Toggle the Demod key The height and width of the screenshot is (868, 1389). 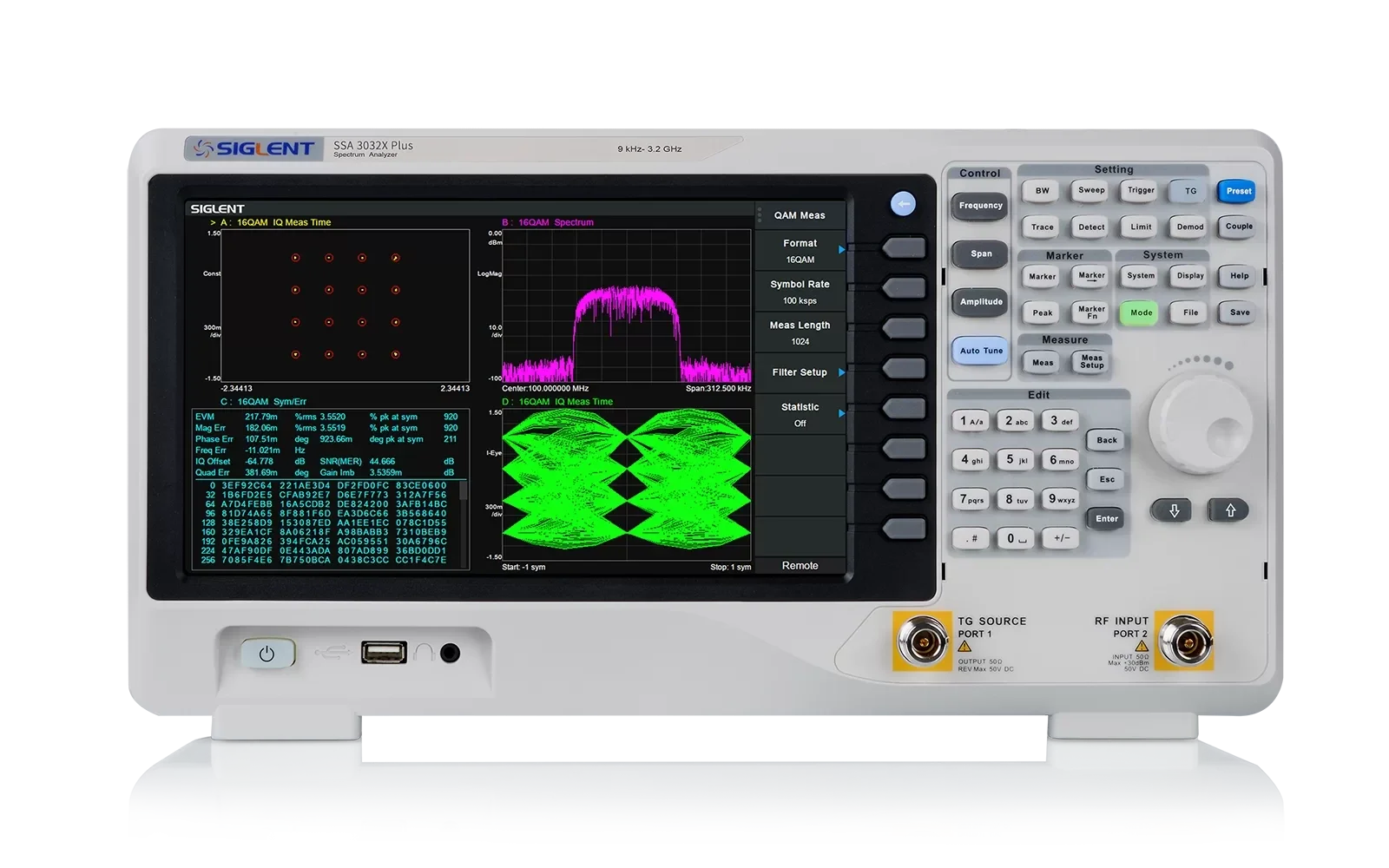point(1190,227)
